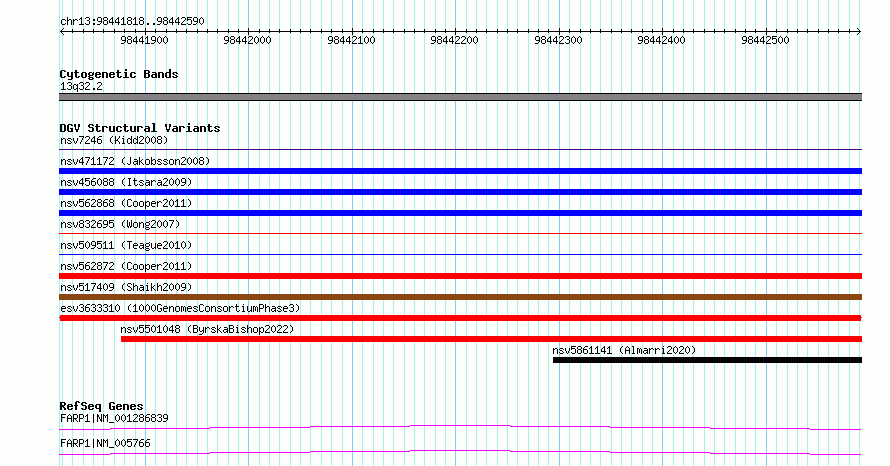
Task: Click magenta gene line for FARP1 NM_005766
Action: (460, 452)
